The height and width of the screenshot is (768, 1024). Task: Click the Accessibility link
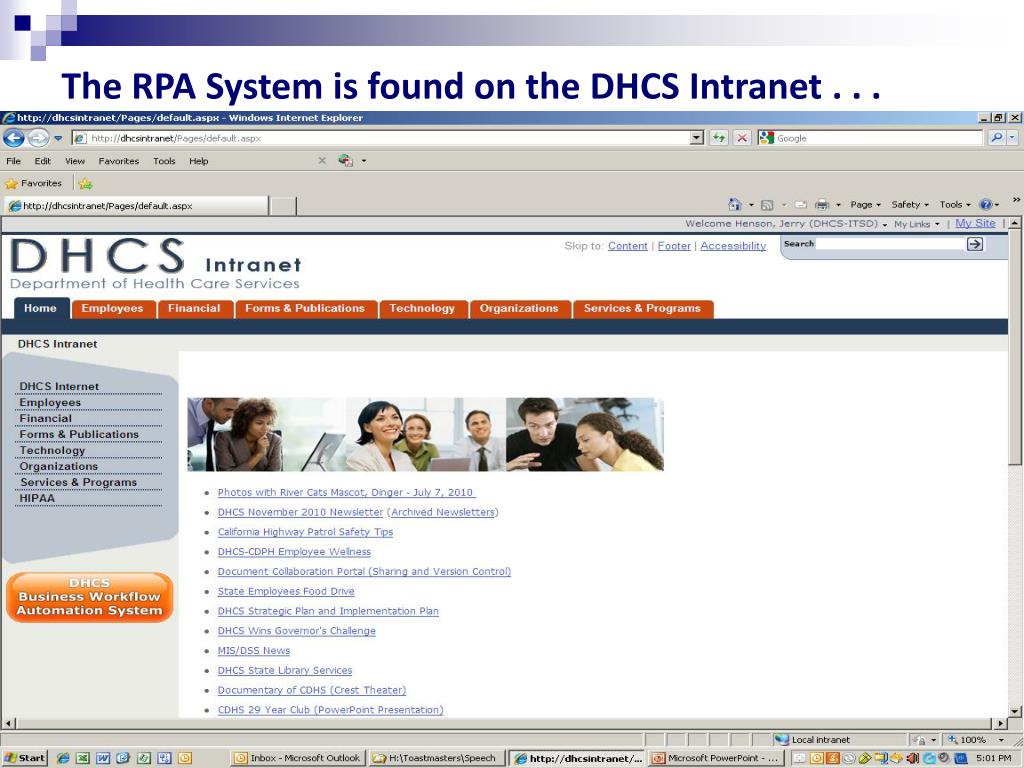coord(733,246)
